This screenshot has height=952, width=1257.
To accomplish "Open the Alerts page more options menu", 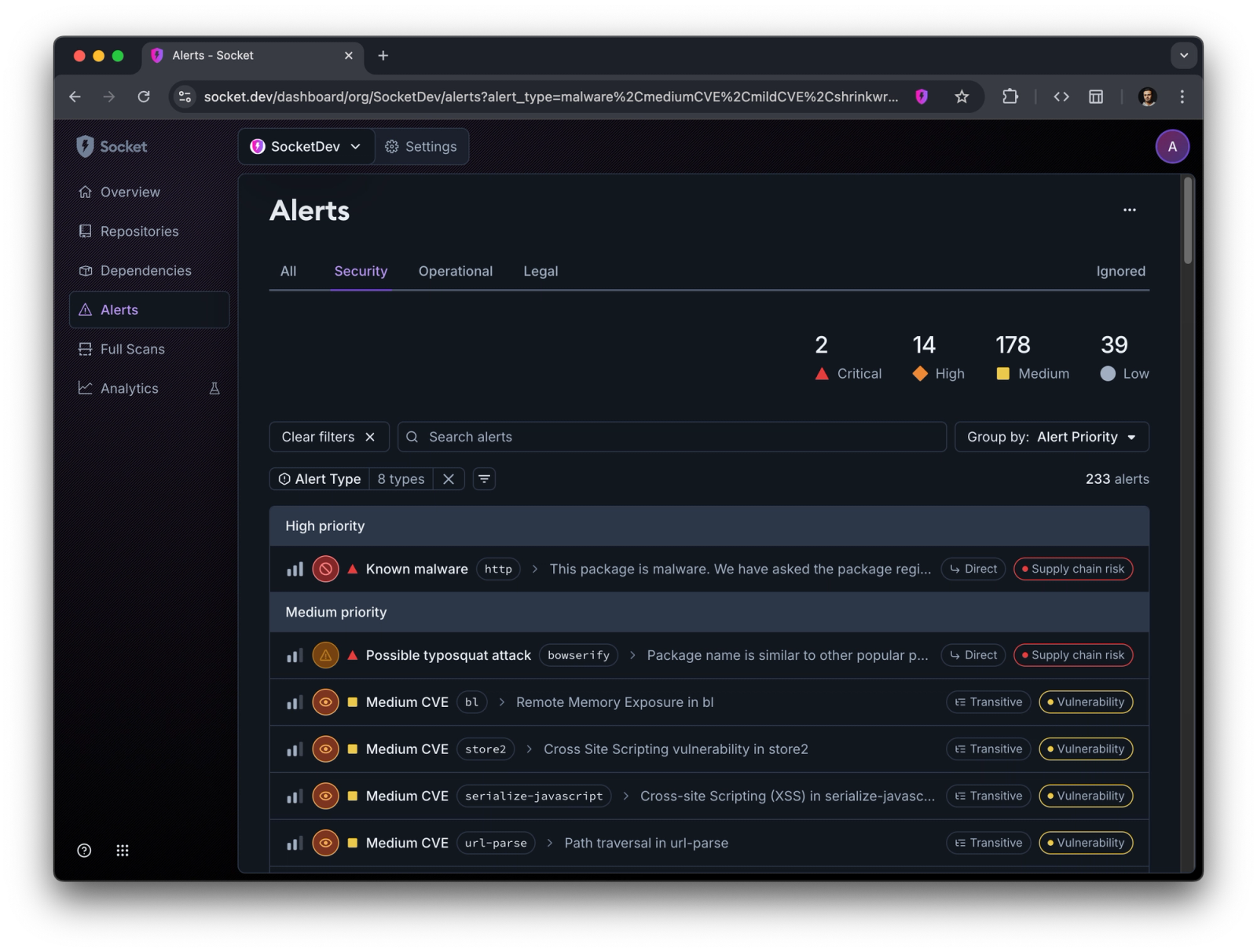I will [x=1129, y=210].
